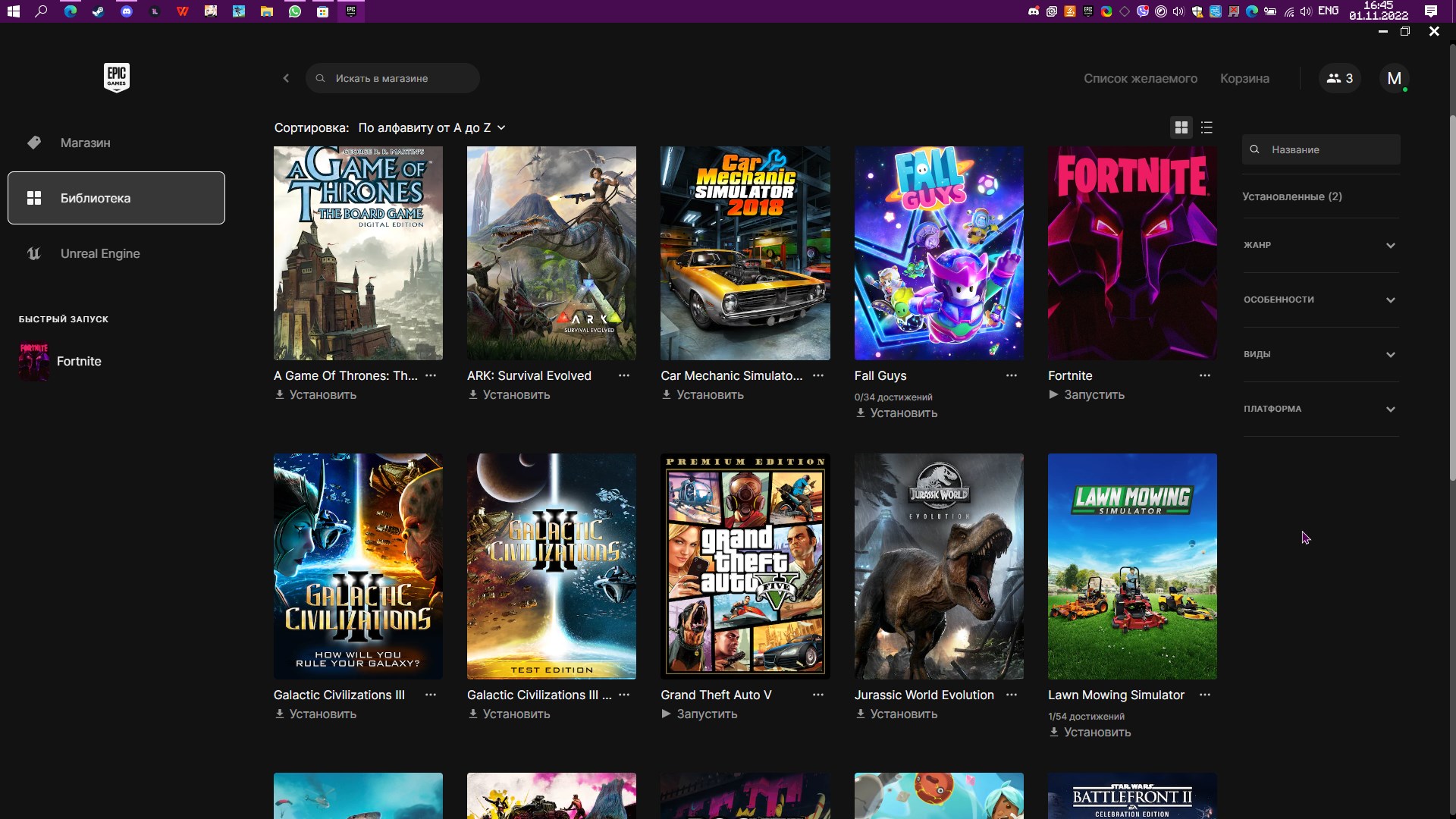The width and height of the screenshot is (1456, 819).
Task: Open Star Wars Battlefront II cover
Action: (x=1132, y=795)
